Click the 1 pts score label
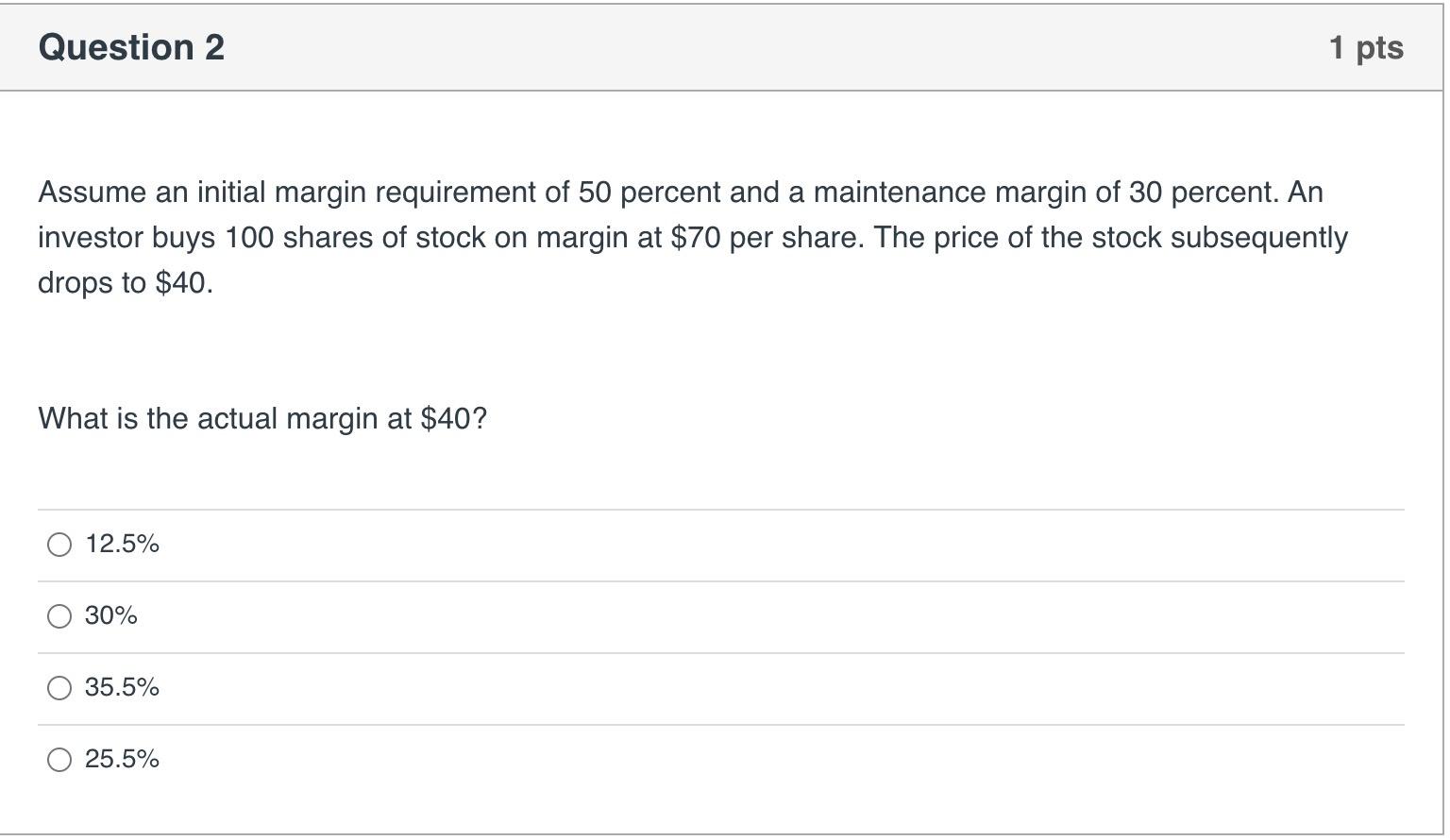The height and width of the screenshot is (840, 1450). coord(1366,47)
